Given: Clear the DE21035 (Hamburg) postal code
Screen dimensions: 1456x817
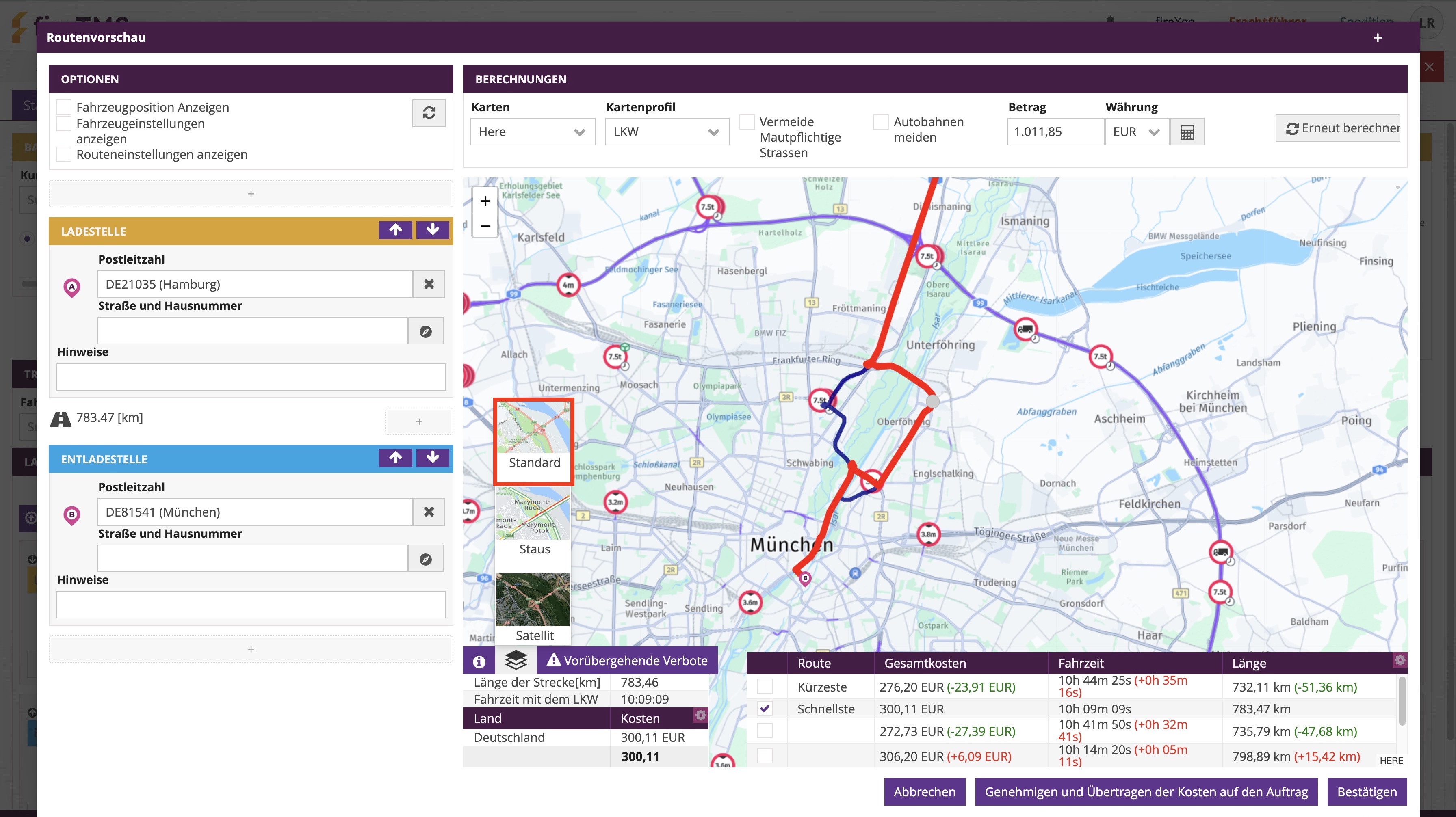Looking at the screenshot, I should pos(429,284).
